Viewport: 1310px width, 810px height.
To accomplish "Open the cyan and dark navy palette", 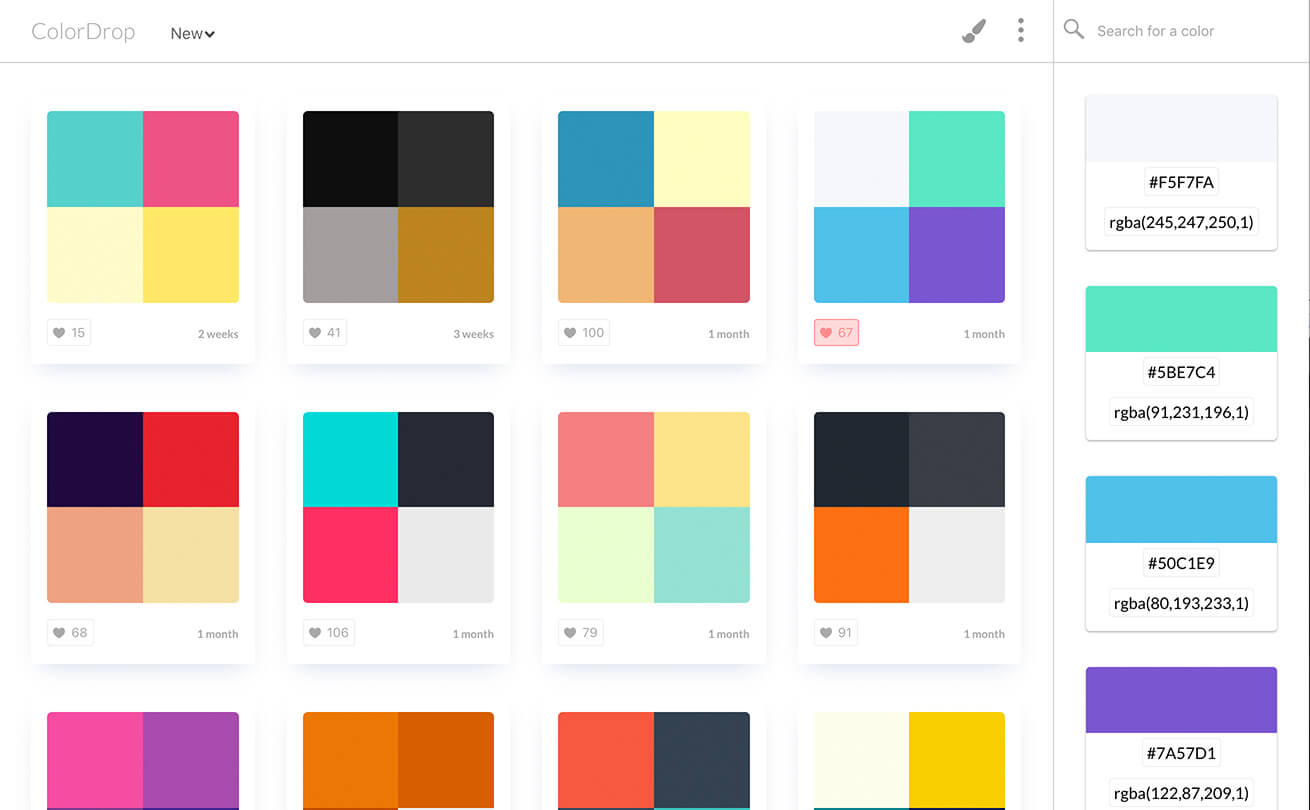I will coord(398,507).
